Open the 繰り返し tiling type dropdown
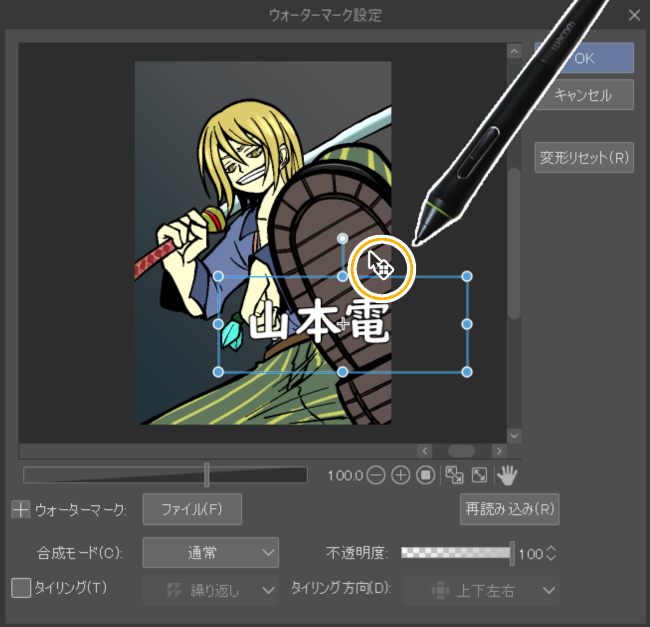 (211, 590)
